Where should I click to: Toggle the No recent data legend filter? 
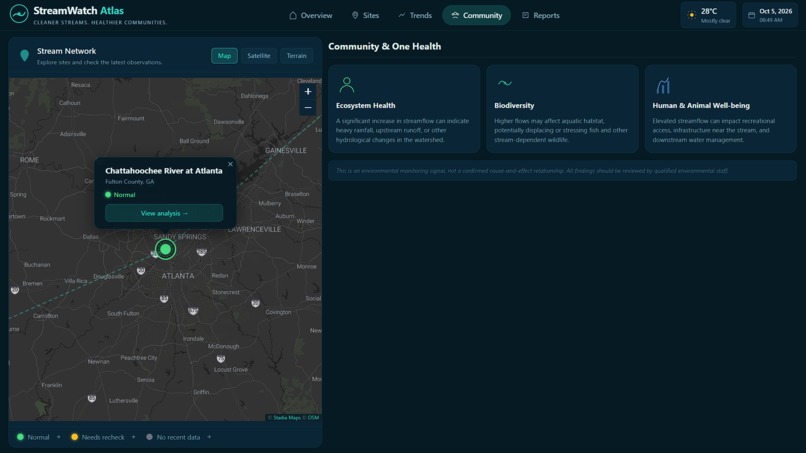point(173,437)
